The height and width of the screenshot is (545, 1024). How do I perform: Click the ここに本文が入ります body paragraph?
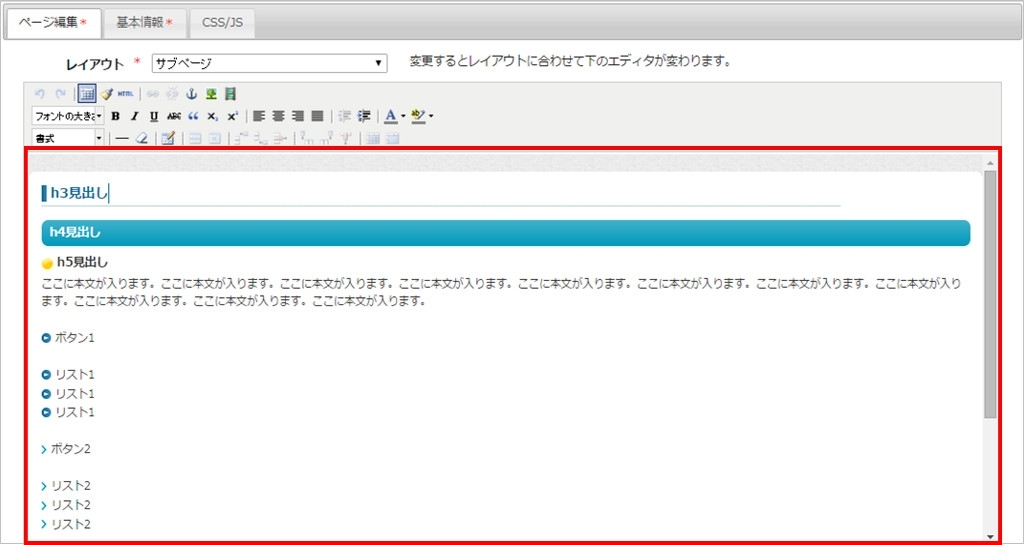click(x=501, y=293)
